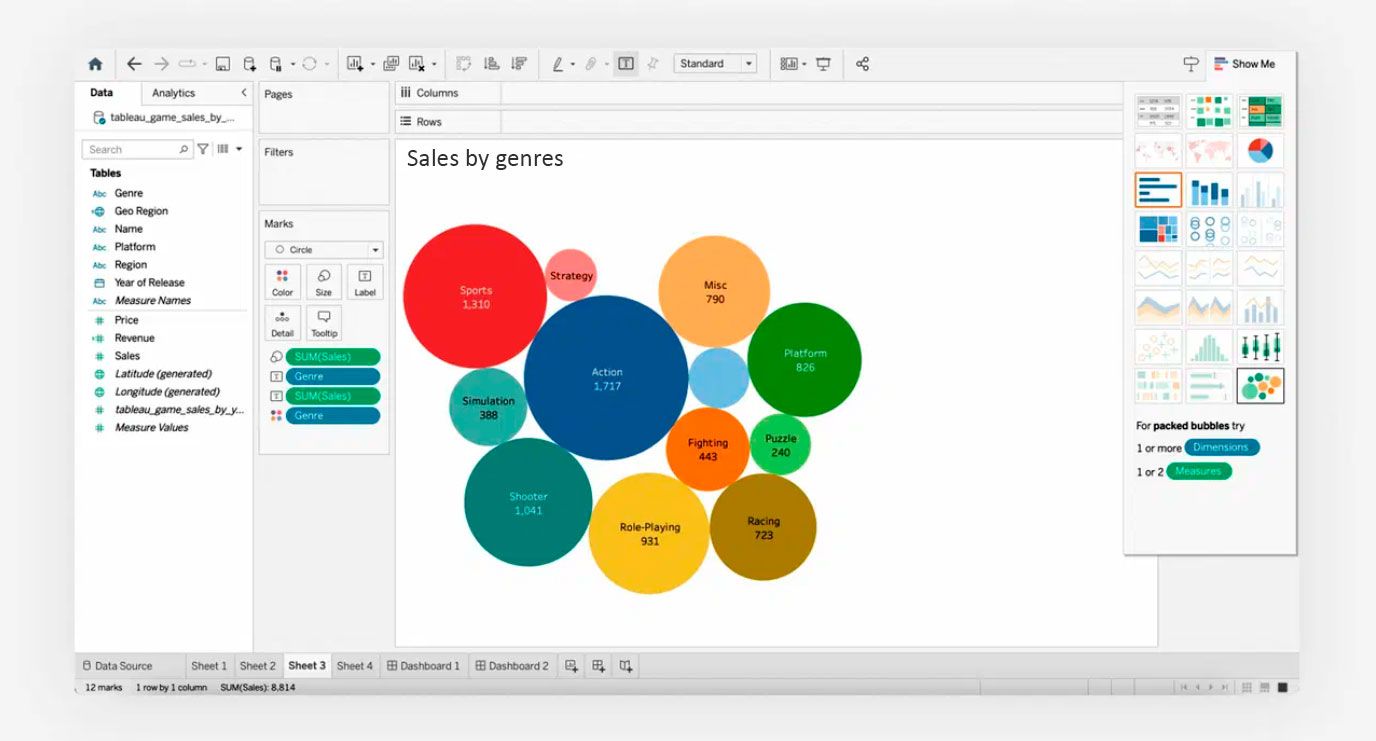Switch to the Analytics tab
The width and height of the screenshot is (1376, 741).
tap(174, 93)
